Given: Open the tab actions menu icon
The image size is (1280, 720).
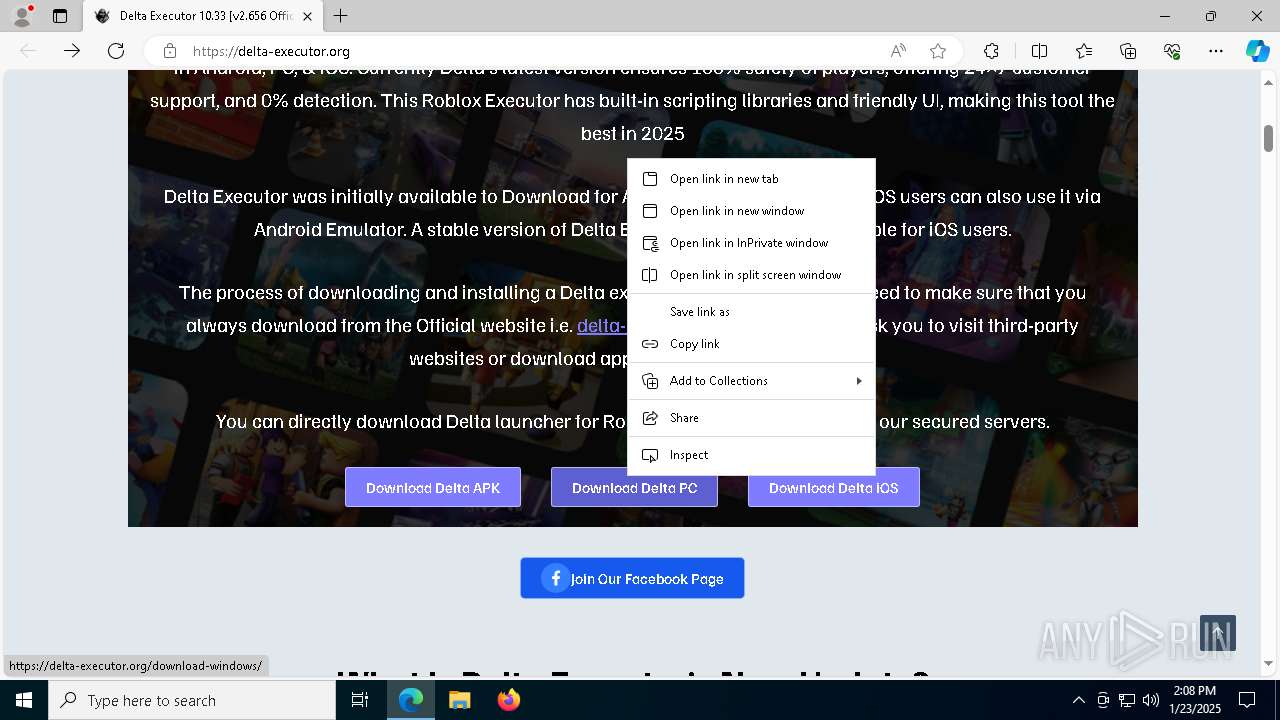Looking at the screenshot, I should (60, 16).
